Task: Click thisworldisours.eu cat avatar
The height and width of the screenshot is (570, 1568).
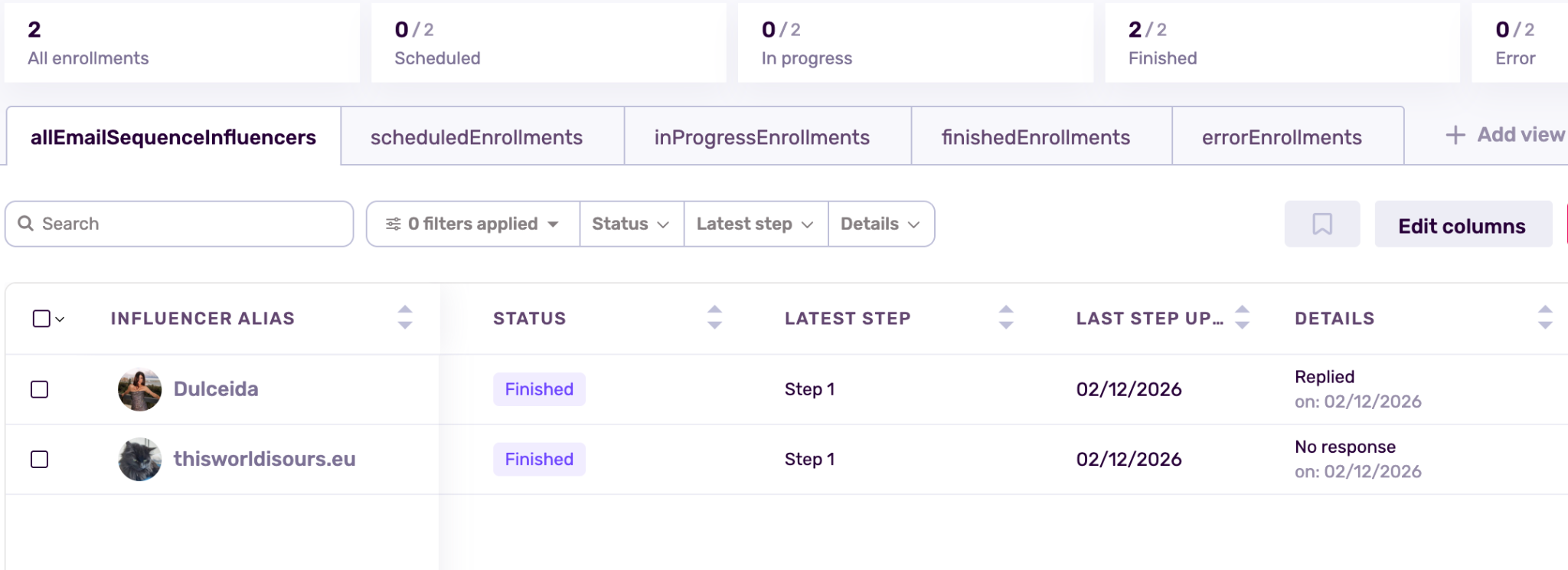Action: 139,459
